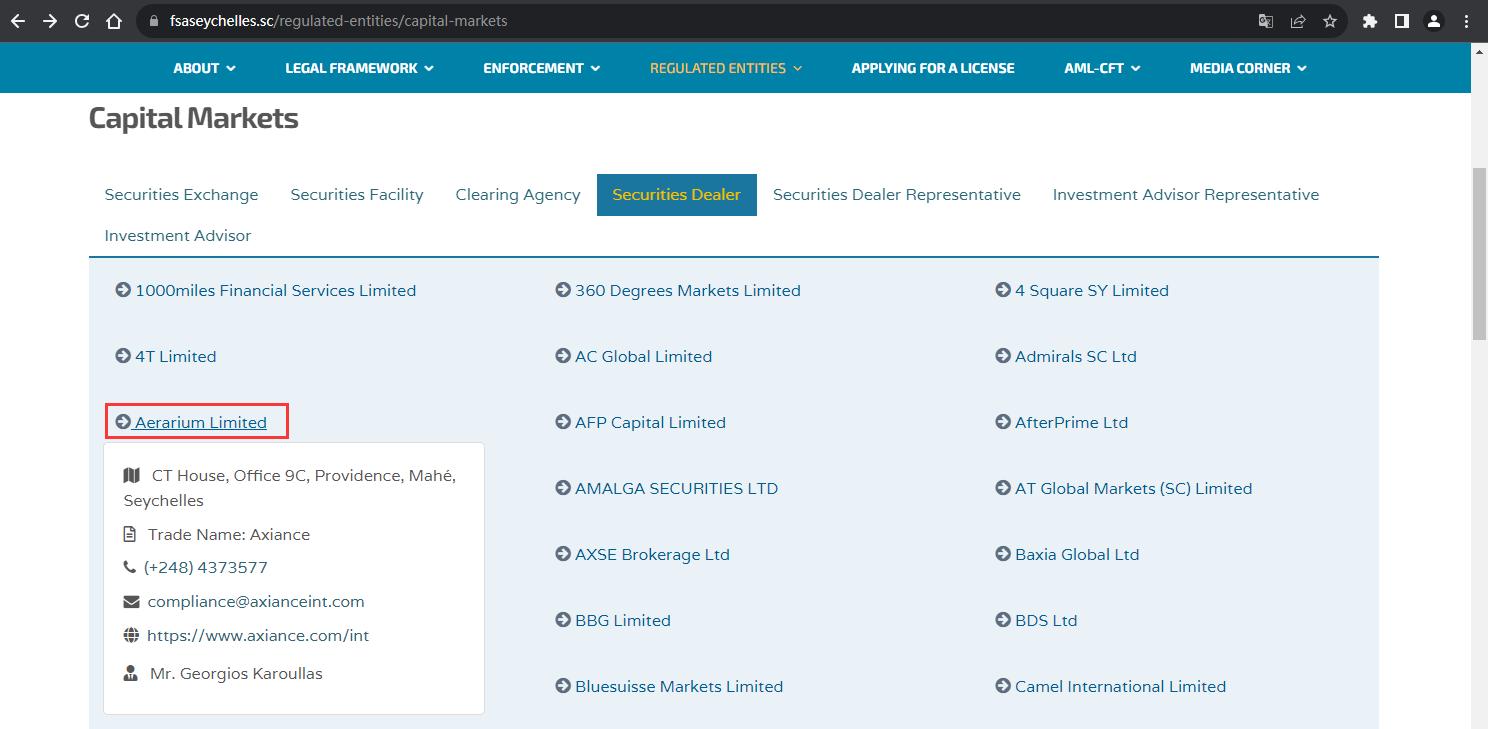The image size is (1488, 729).
Task: Click the envelope icon beside the email
Action: click(131, 601)
